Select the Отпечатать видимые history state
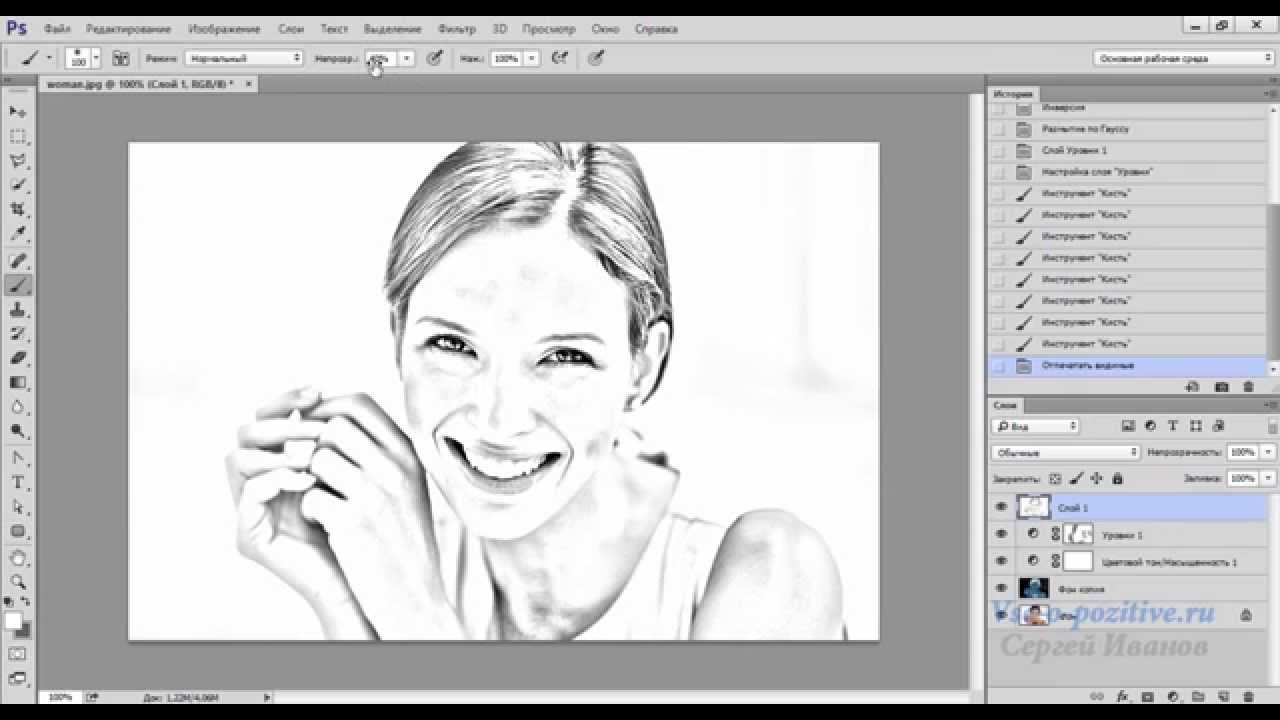 1127,366
